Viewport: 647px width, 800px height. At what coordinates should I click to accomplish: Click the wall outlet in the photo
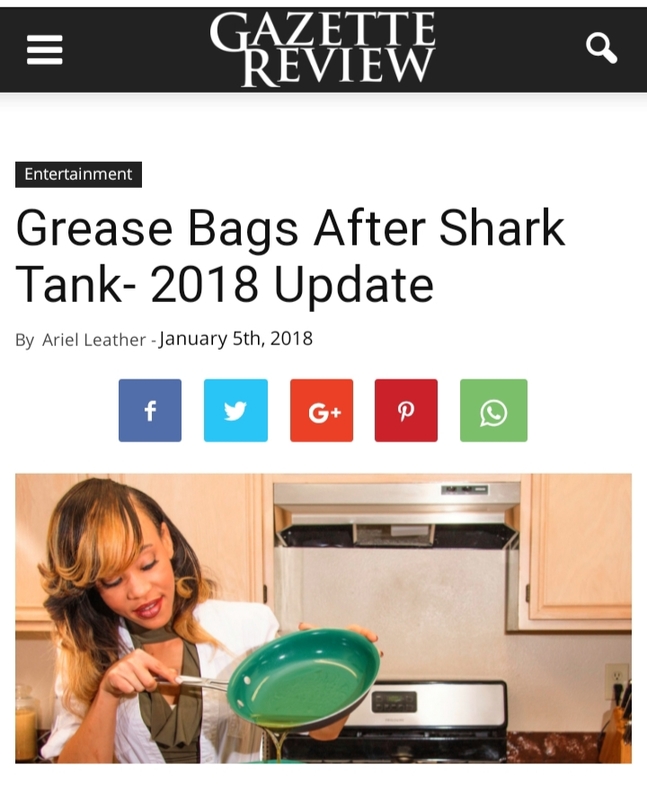617,681
